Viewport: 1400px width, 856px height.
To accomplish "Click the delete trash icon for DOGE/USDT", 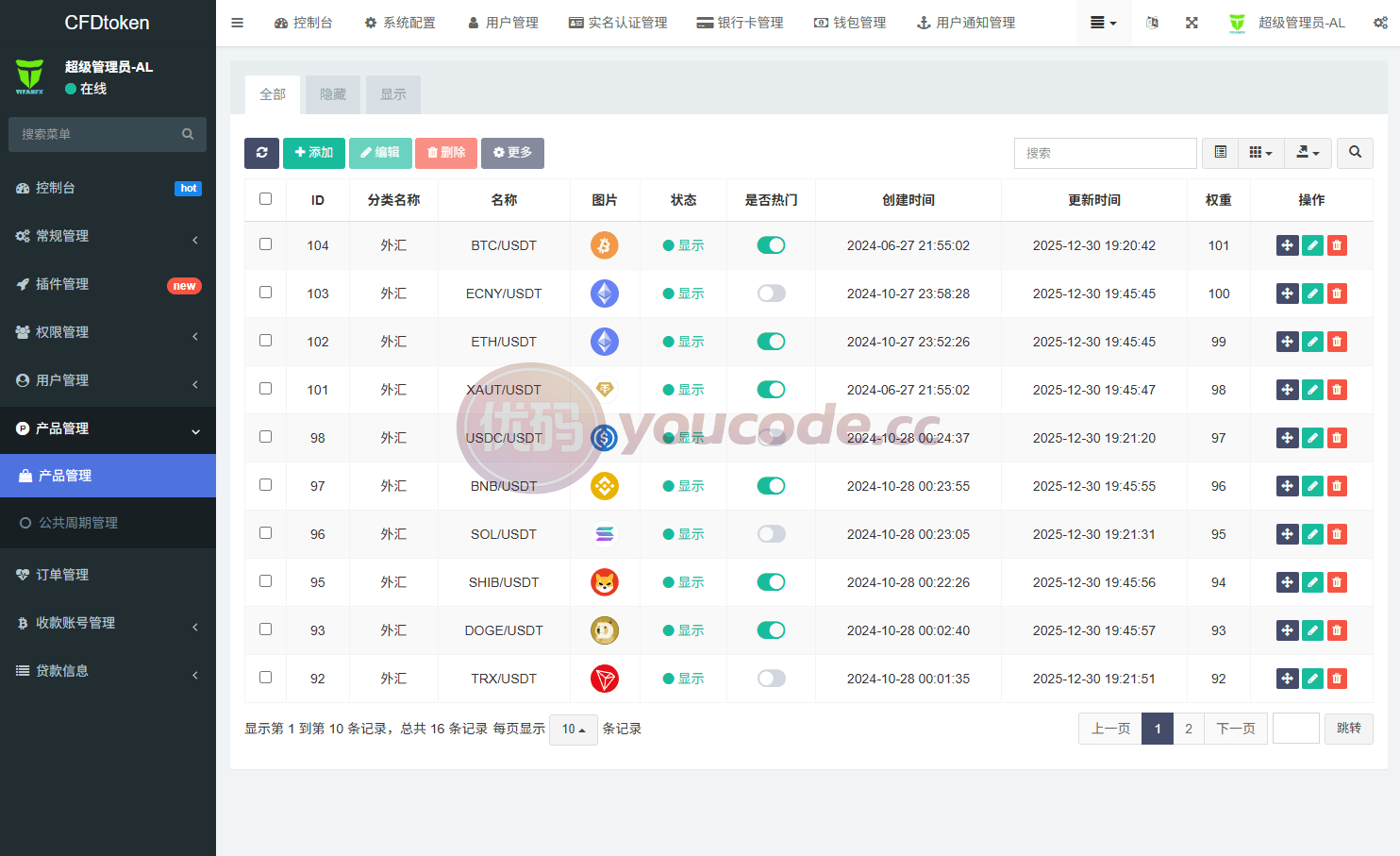I will (1337, 630).
